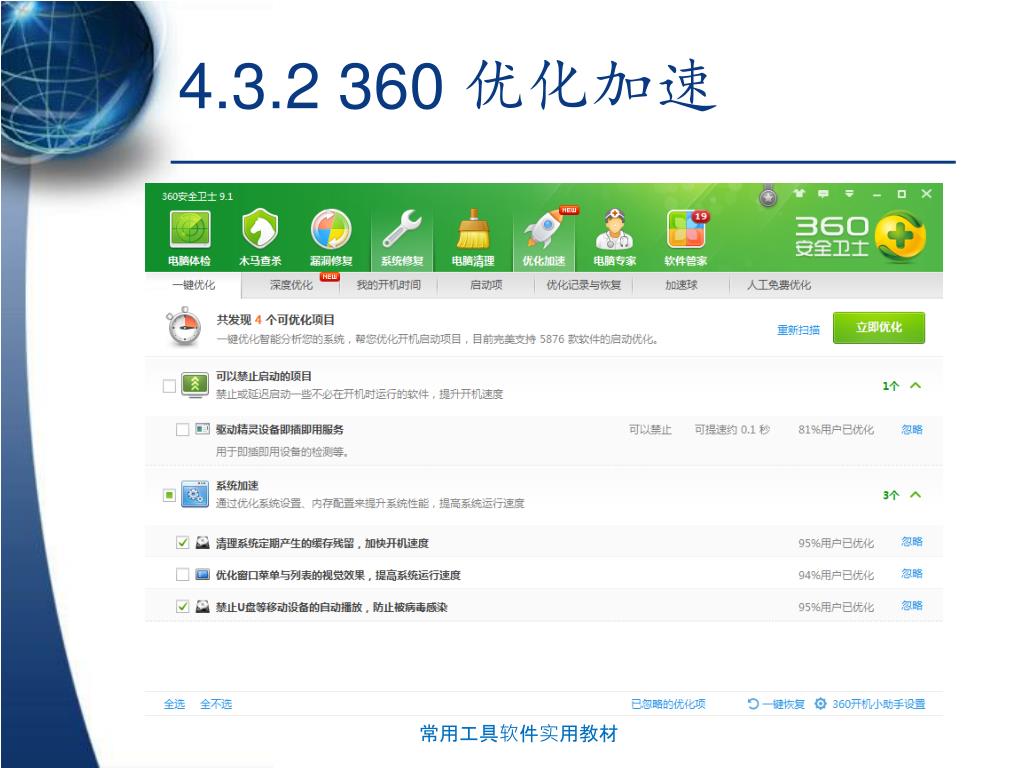Click 全不选 deselect all link

point(216,704)
